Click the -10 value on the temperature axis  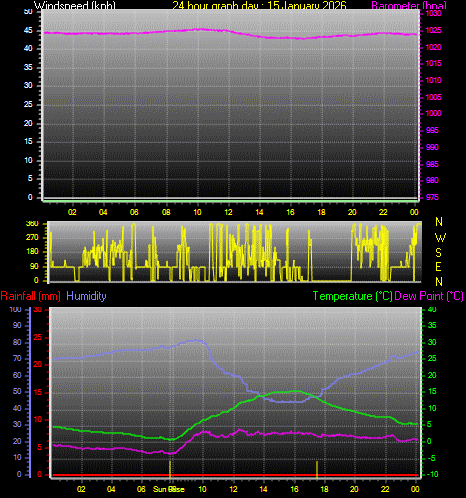433,474
